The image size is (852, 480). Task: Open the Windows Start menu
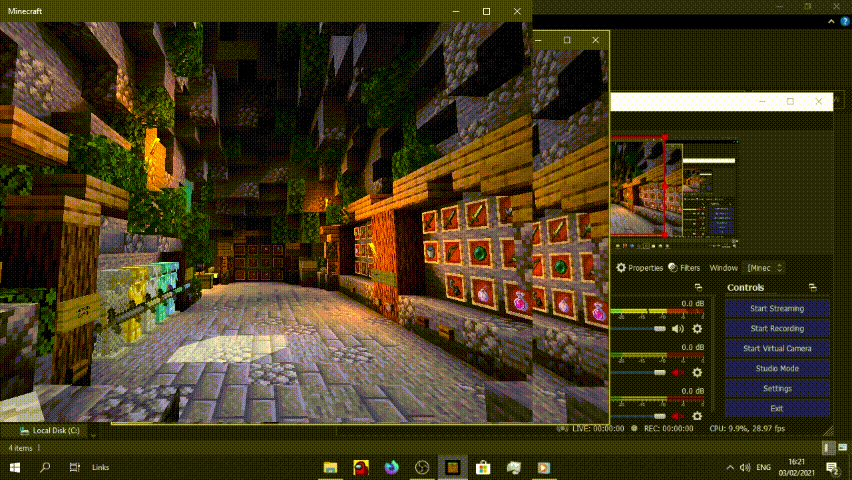click(x=15, y=467)
